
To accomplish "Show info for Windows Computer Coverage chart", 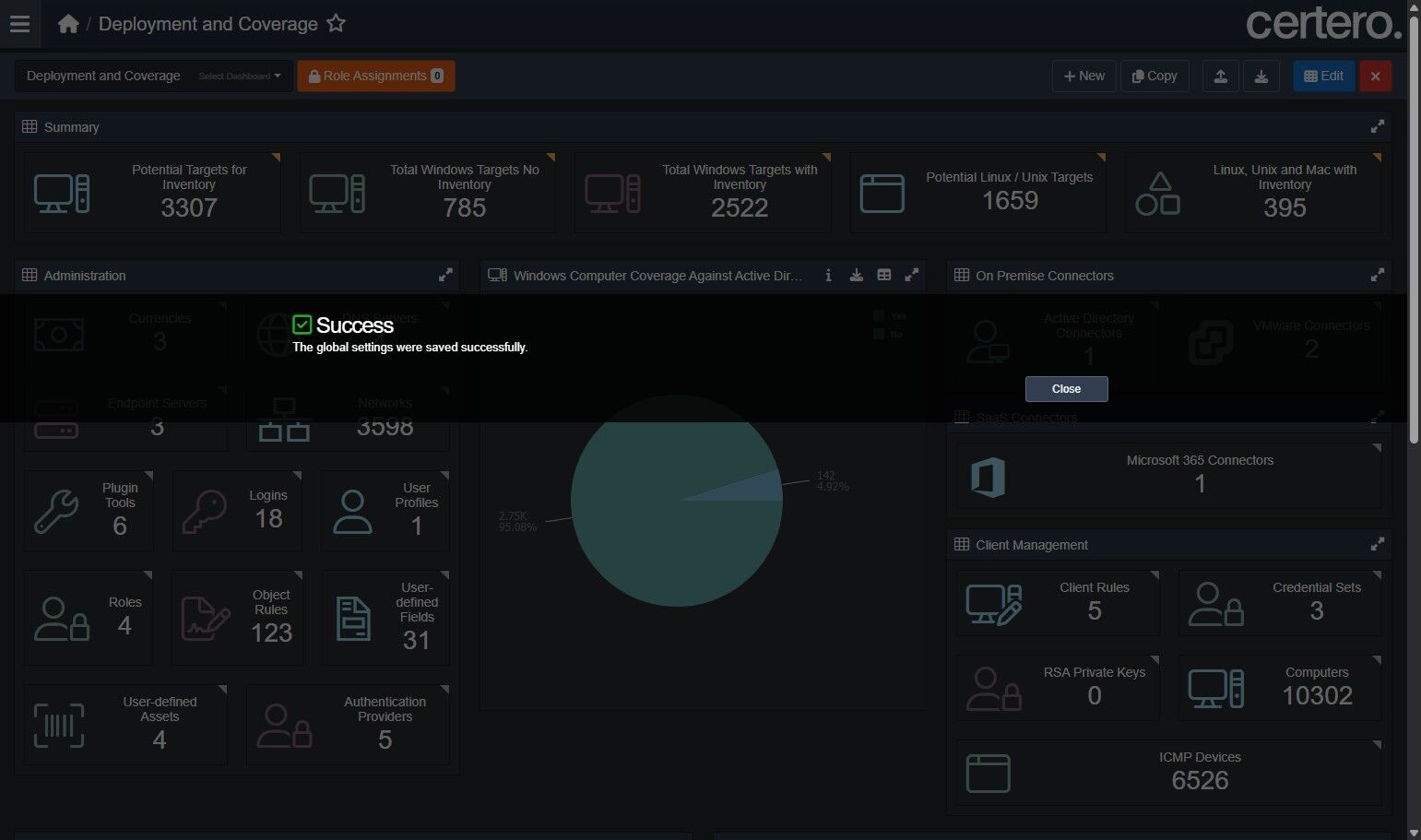I will pyautogui.click(x=828, y=275).
